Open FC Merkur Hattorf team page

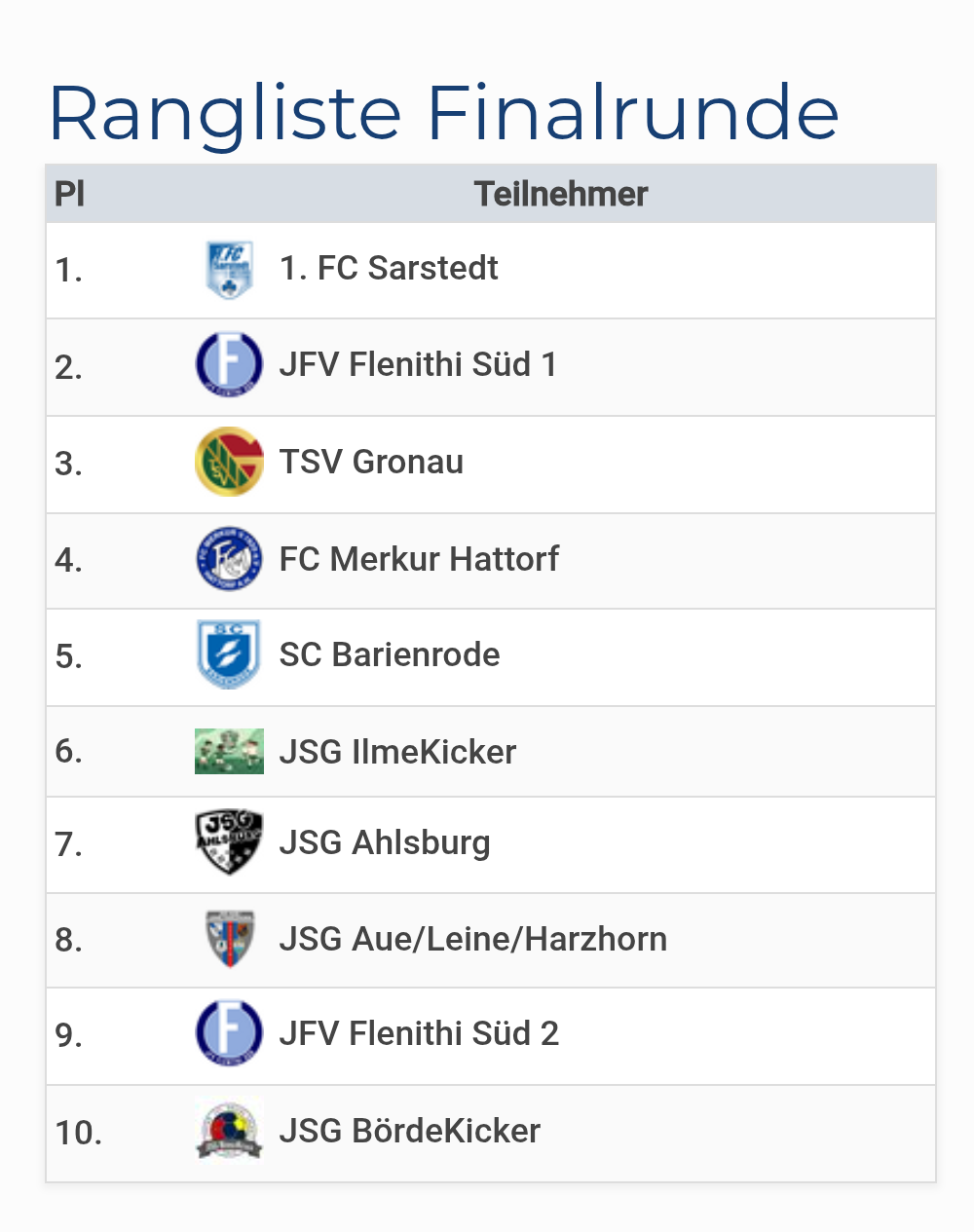coord(419,559)
